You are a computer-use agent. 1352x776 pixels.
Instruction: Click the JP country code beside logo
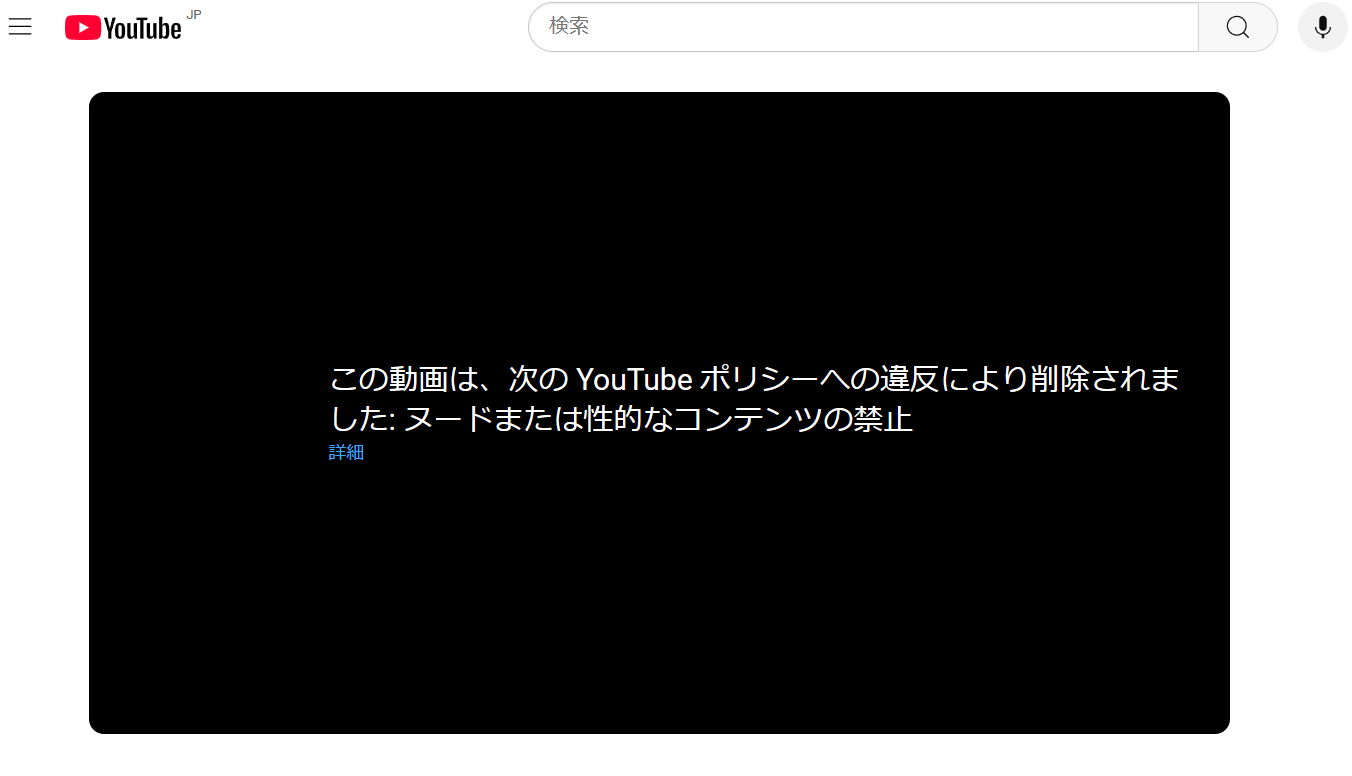[x=193, y=14]
